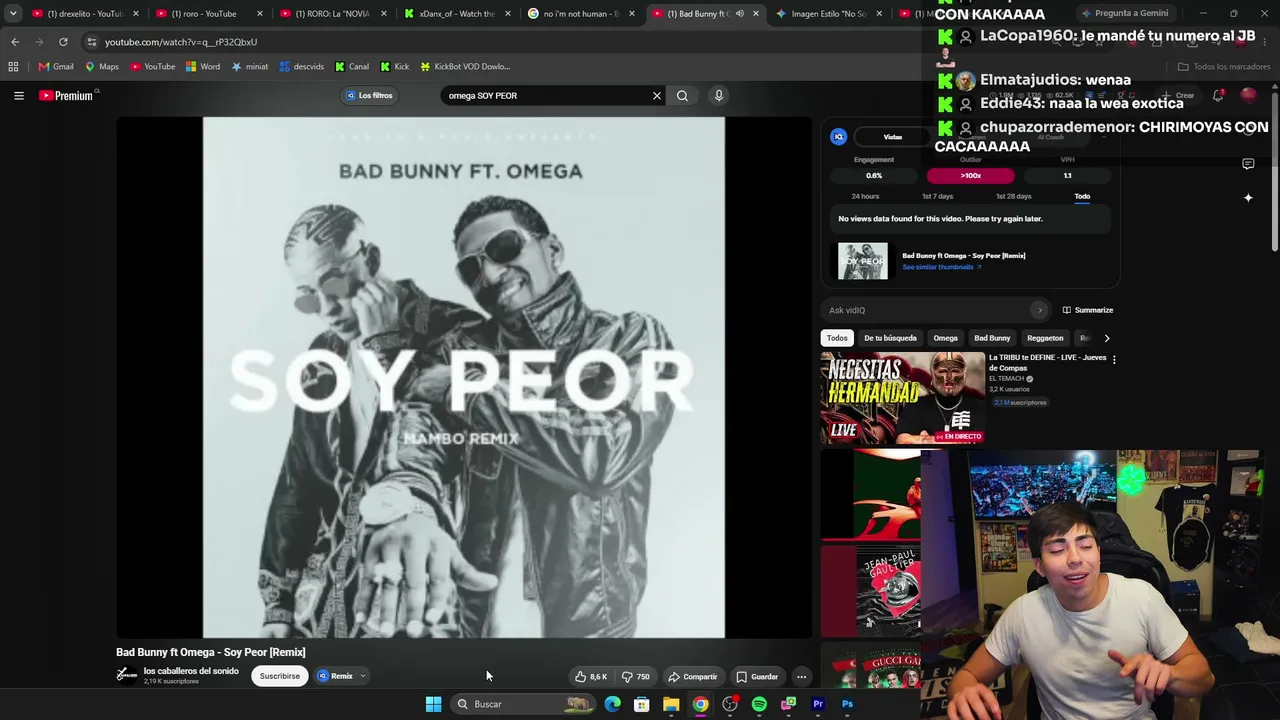Open the descvids bookmark folder
1280x720 pixels.
(x=302, y=66)
